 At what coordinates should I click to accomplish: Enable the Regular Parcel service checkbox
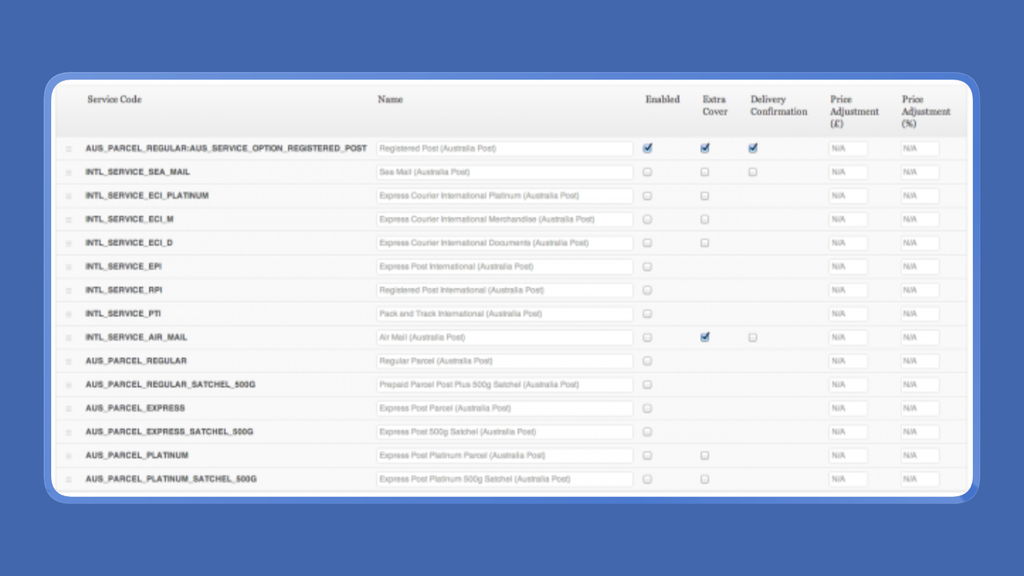pyautogui.click(x=647, y=361)
